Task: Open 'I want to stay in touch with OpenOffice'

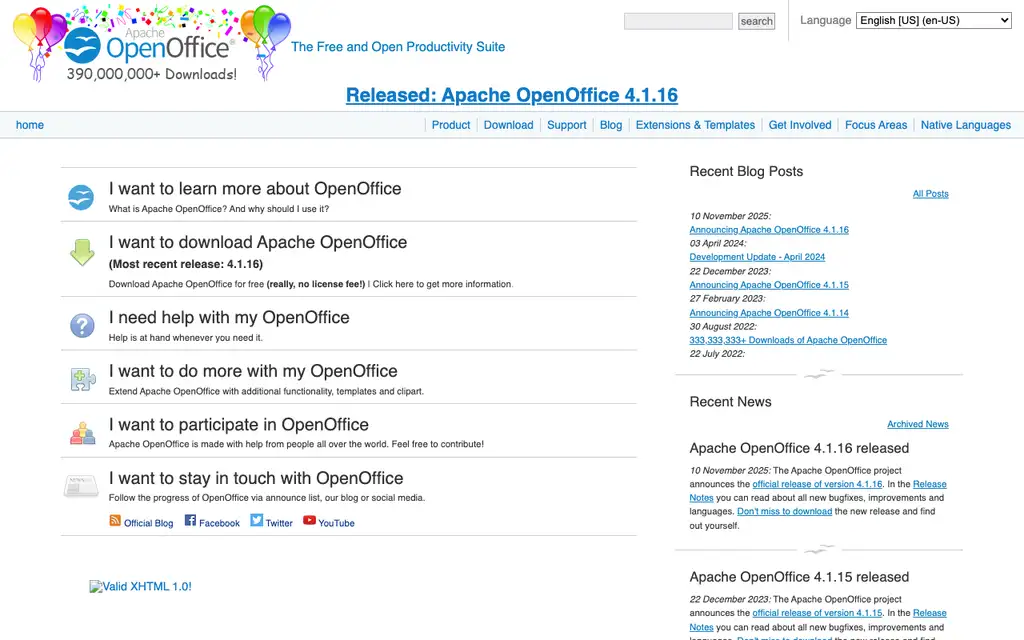Action: coord(256,478)
